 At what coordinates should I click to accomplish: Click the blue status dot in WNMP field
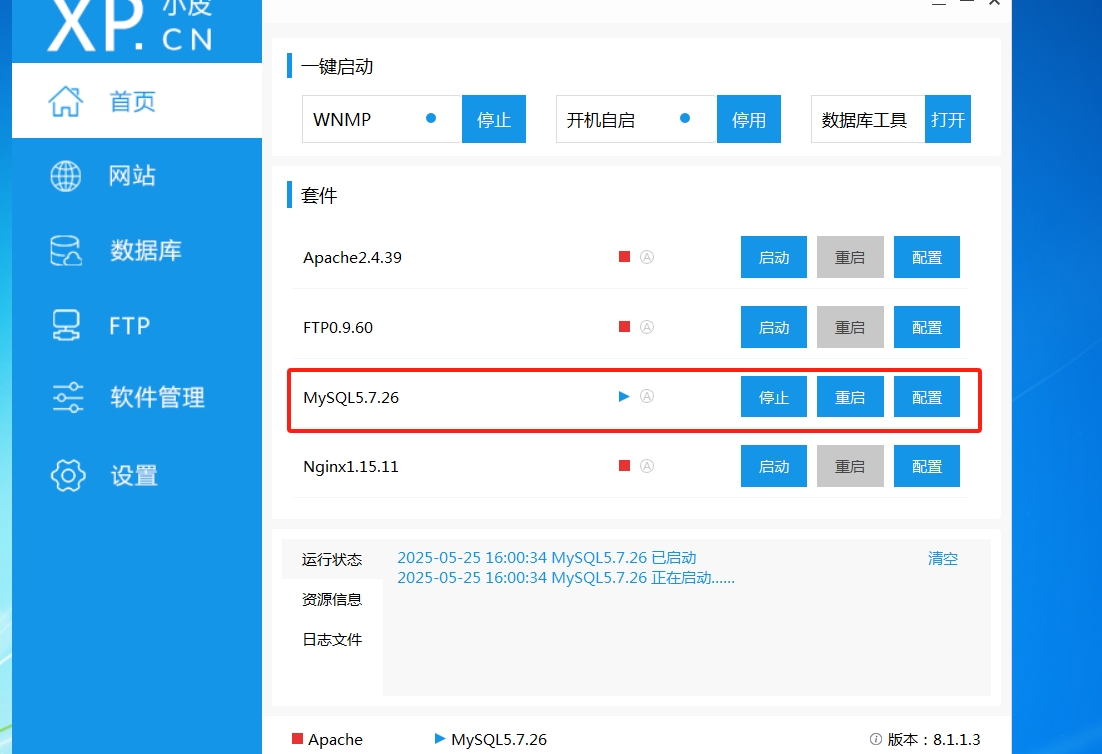[431, 118]
